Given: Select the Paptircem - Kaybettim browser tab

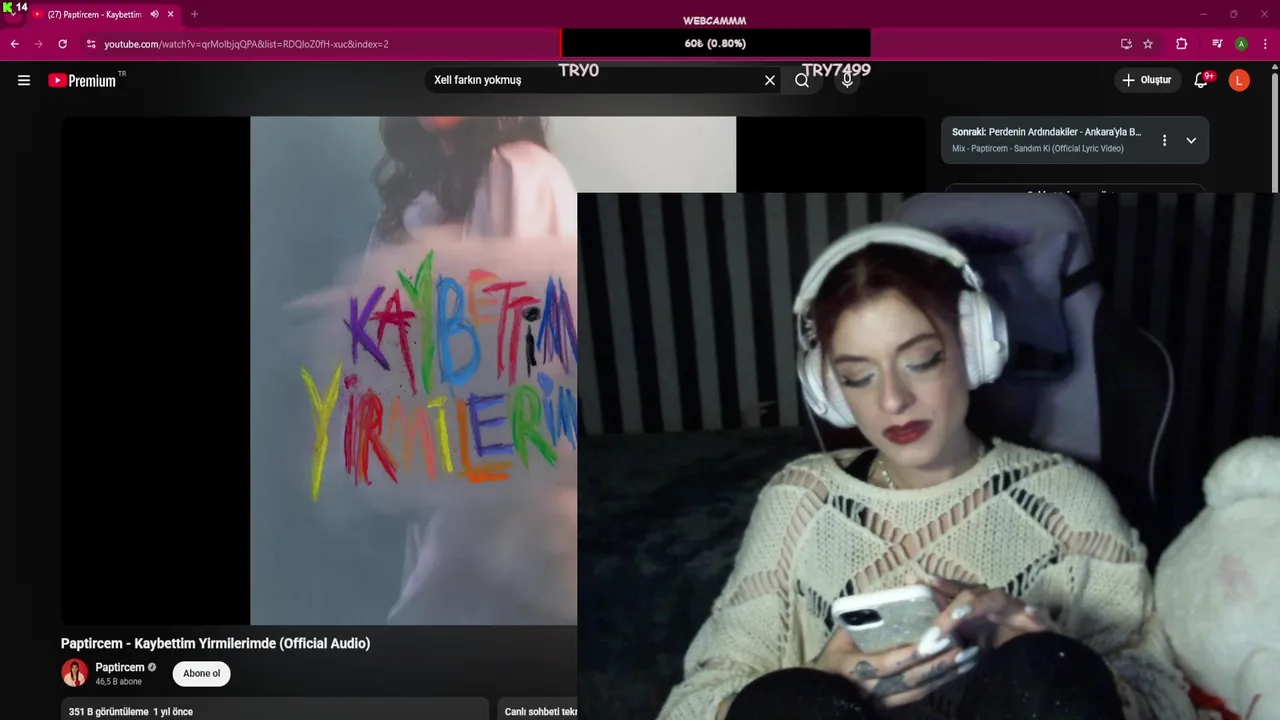Looking at the screenshot, I should [x=94, y=14].
